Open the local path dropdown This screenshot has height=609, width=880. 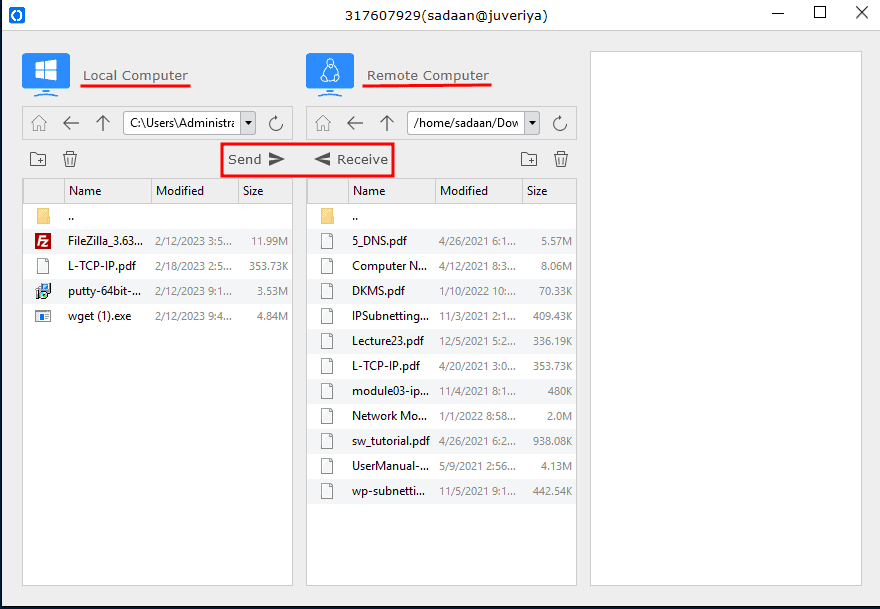[x=247, y=123]
